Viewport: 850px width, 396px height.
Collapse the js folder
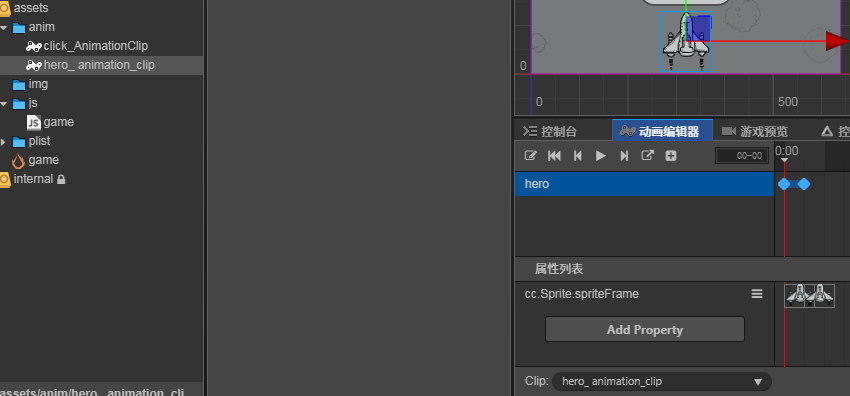(3, 103)
